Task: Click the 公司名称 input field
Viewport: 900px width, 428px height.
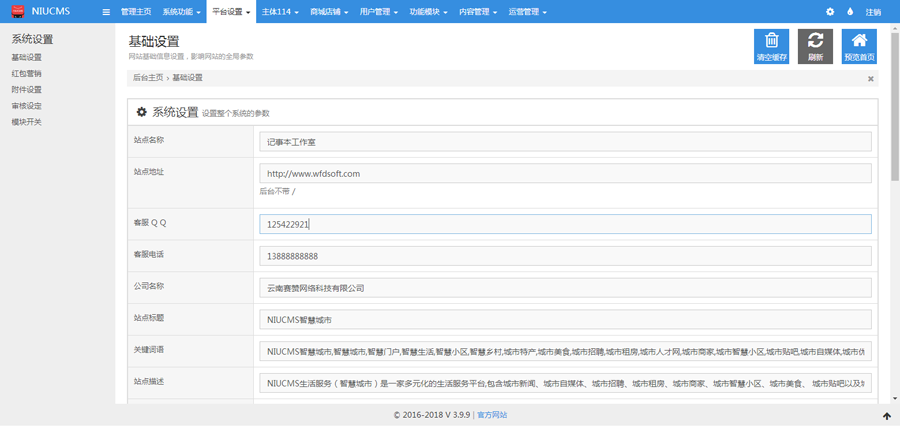Action: 565,288
